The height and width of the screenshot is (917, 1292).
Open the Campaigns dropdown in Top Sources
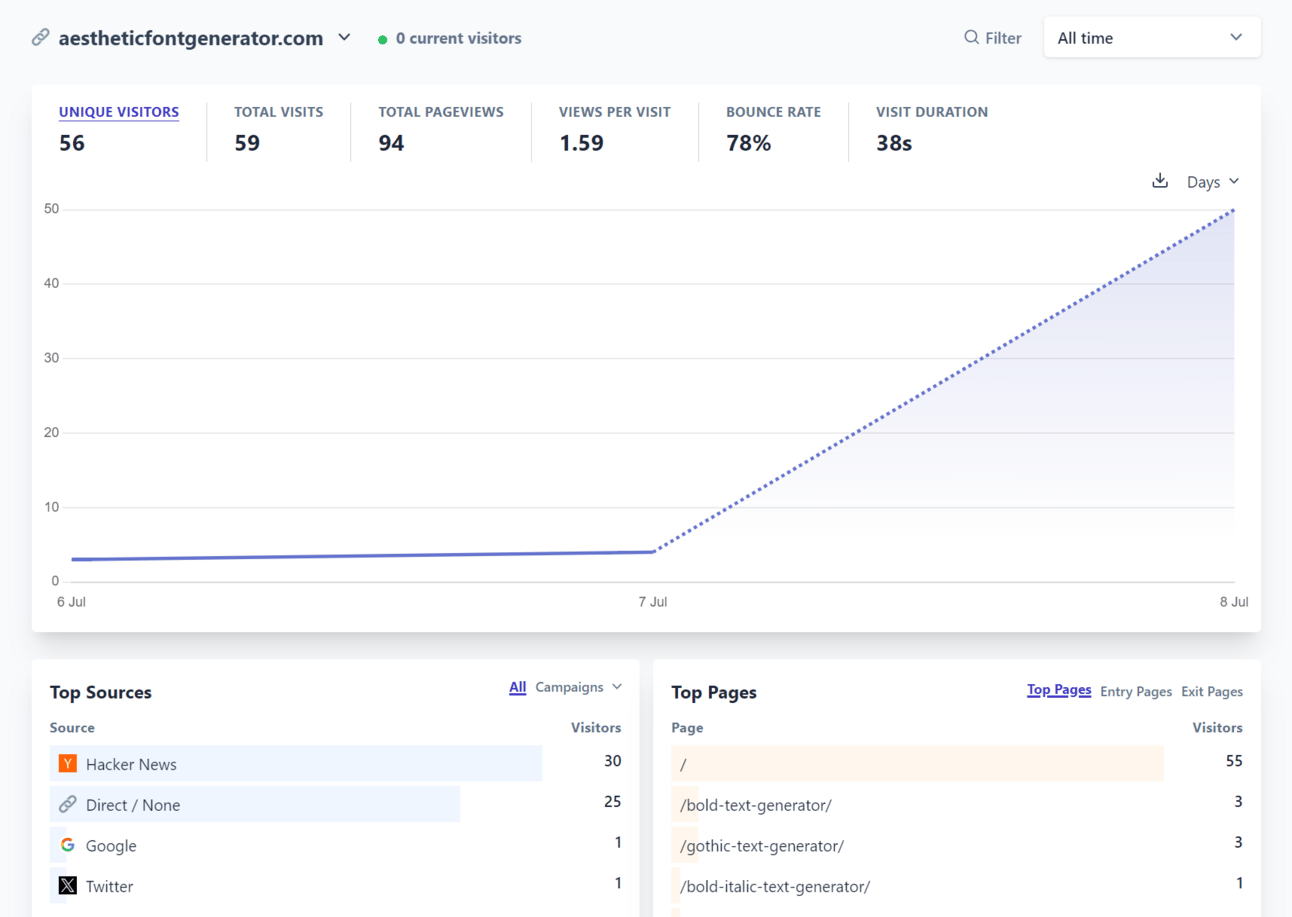[578, 687]
